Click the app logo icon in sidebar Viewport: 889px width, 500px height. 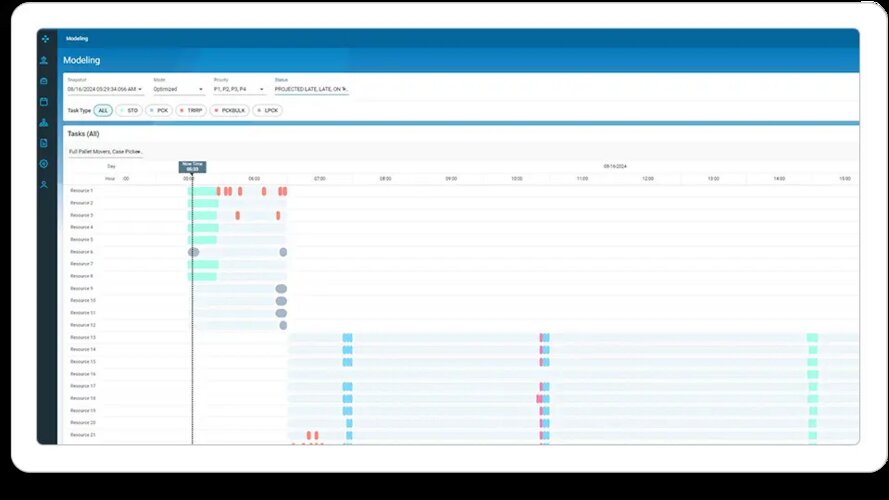tap(44, 39)
